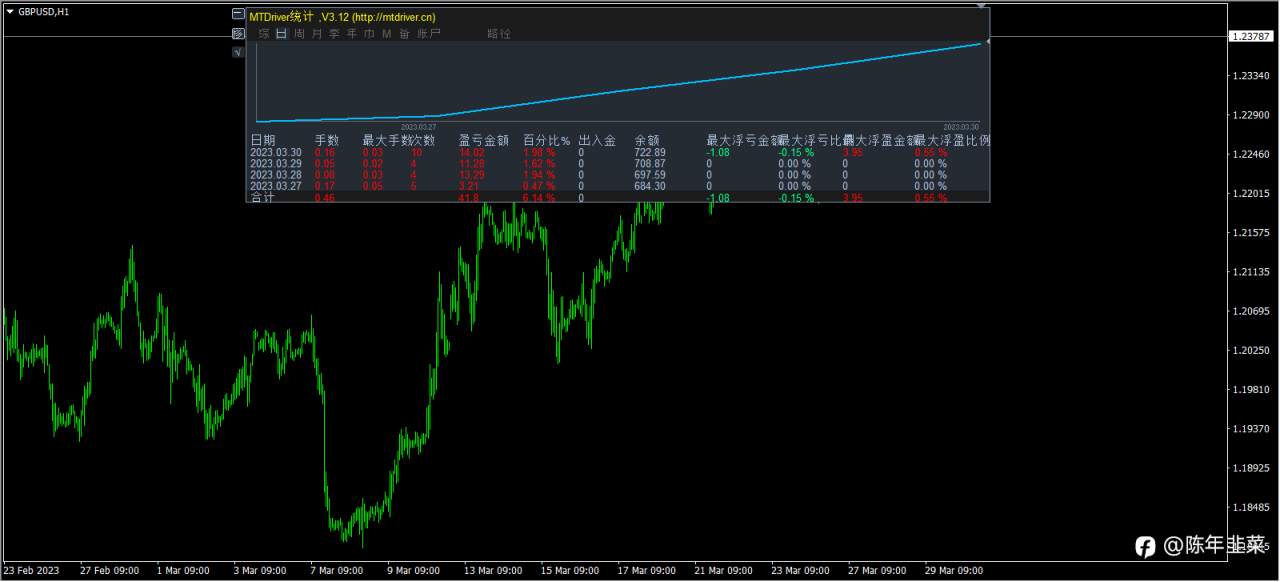
Task: Click total profit 41.8
Action: [x=469, y=198]
